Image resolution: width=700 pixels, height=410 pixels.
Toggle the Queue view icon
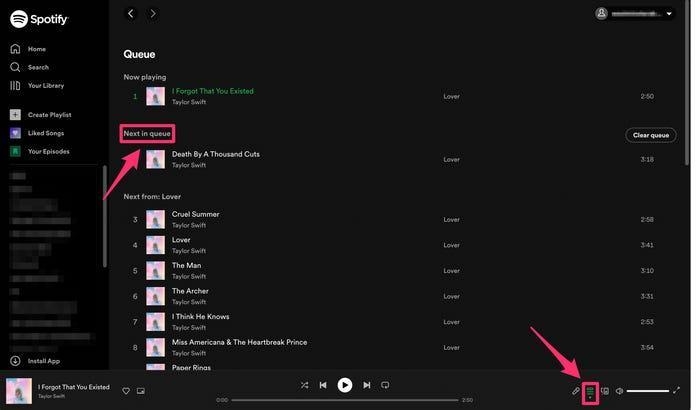pos(590,392)
